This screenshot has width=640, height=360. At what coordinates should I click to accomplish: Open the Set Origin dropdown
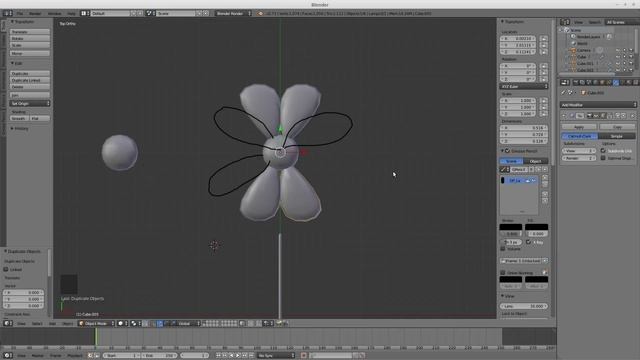(30, 104)
